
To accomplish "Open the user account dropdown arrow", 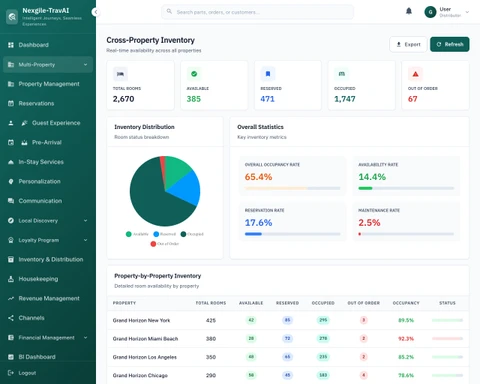I will point(467,12).
